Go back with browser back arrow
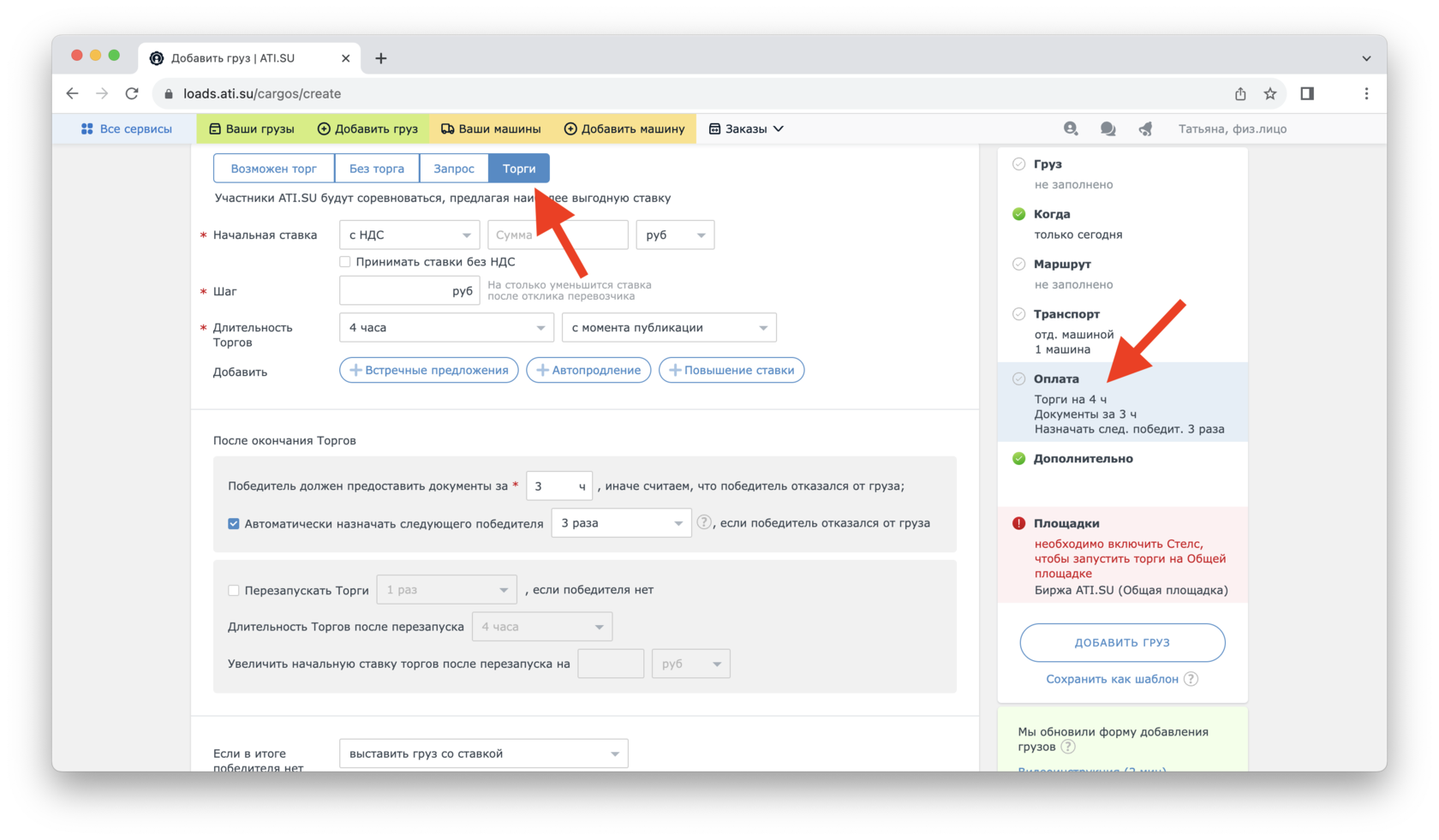 point(72,93)
